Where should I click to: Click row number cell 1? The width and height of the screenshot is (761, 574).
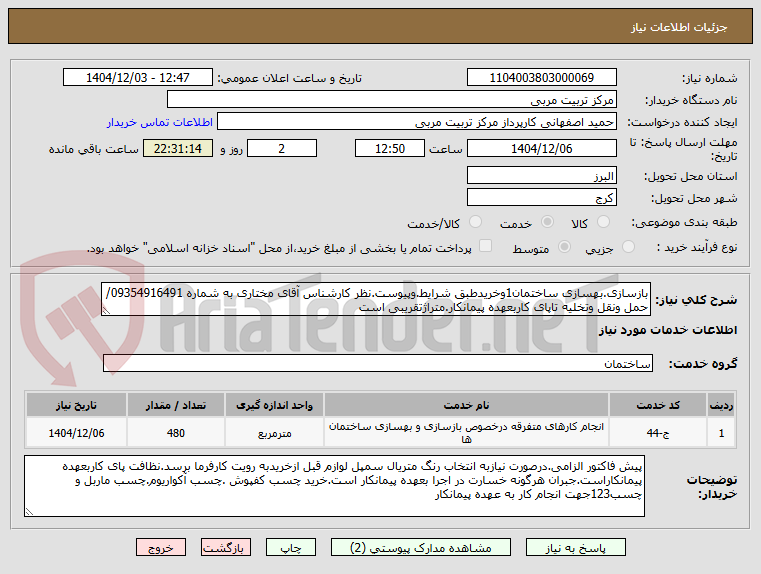(x=721, y=433)
